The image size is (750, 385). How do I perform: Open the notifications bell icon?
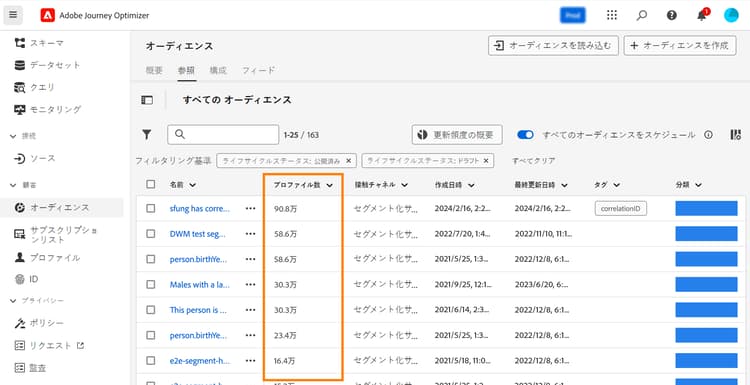pos(702,15)
